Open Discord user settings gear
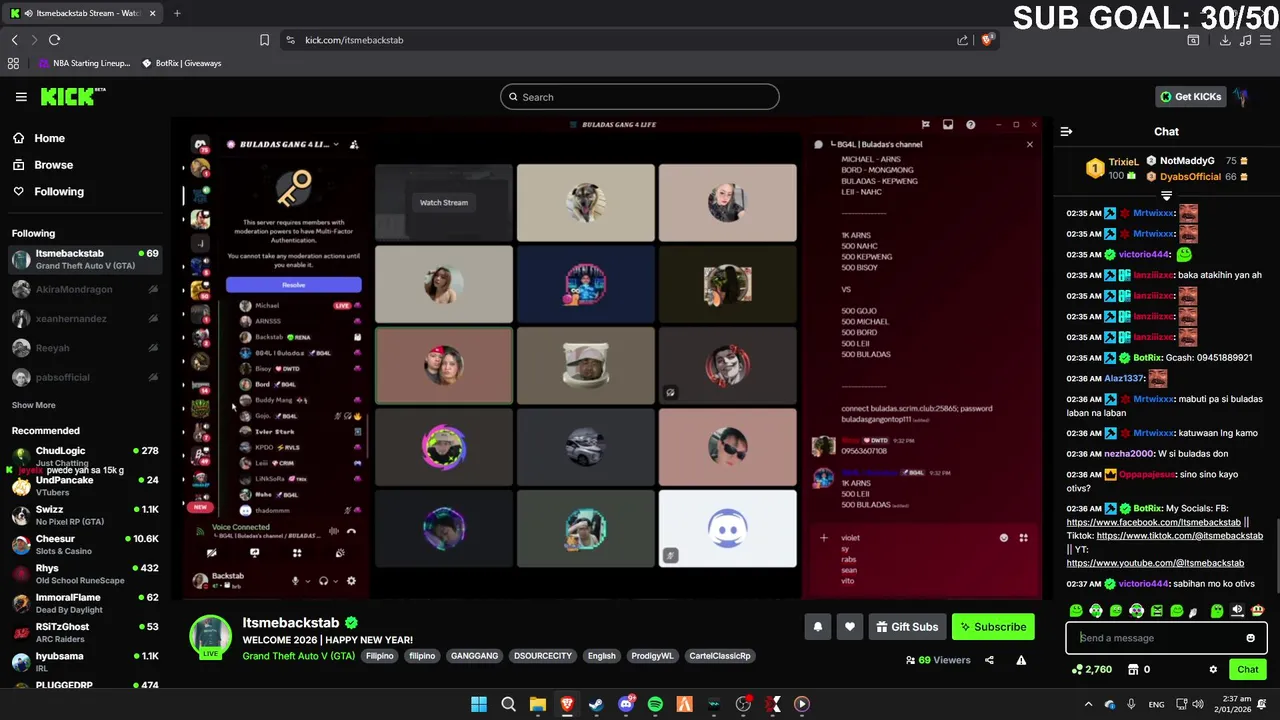Viewport: 1280px width, 720px height. (x=351, y=581)
